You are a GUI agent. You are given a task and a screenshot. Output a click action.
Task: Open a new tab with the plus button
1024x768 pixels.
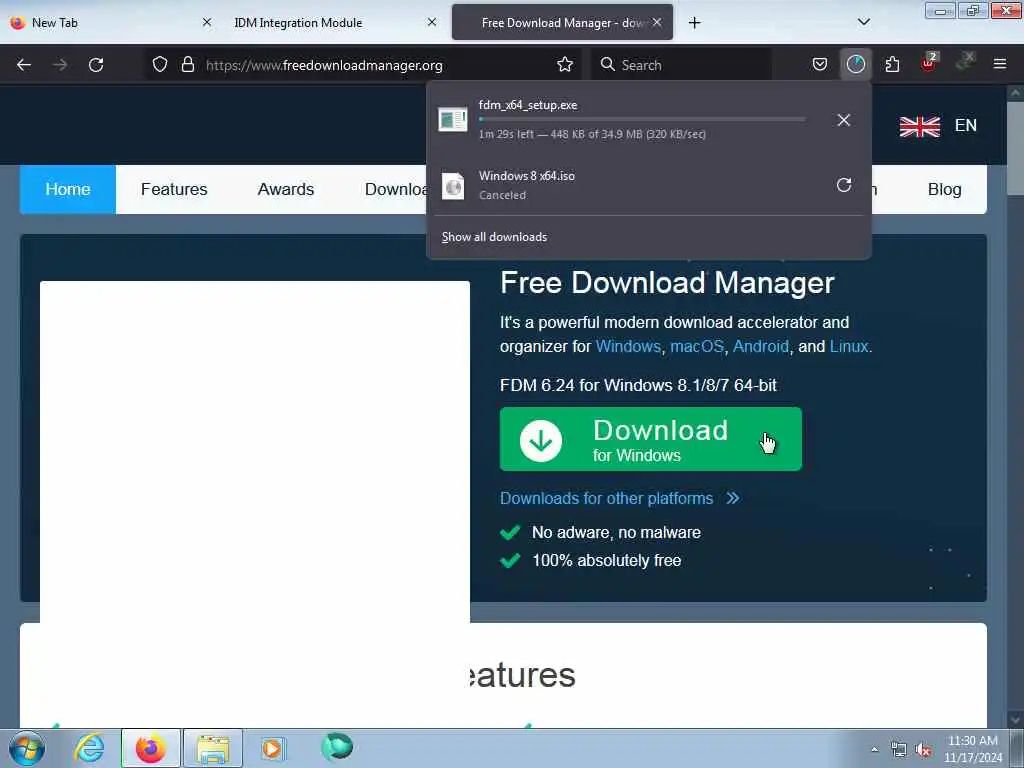point(695,23)
